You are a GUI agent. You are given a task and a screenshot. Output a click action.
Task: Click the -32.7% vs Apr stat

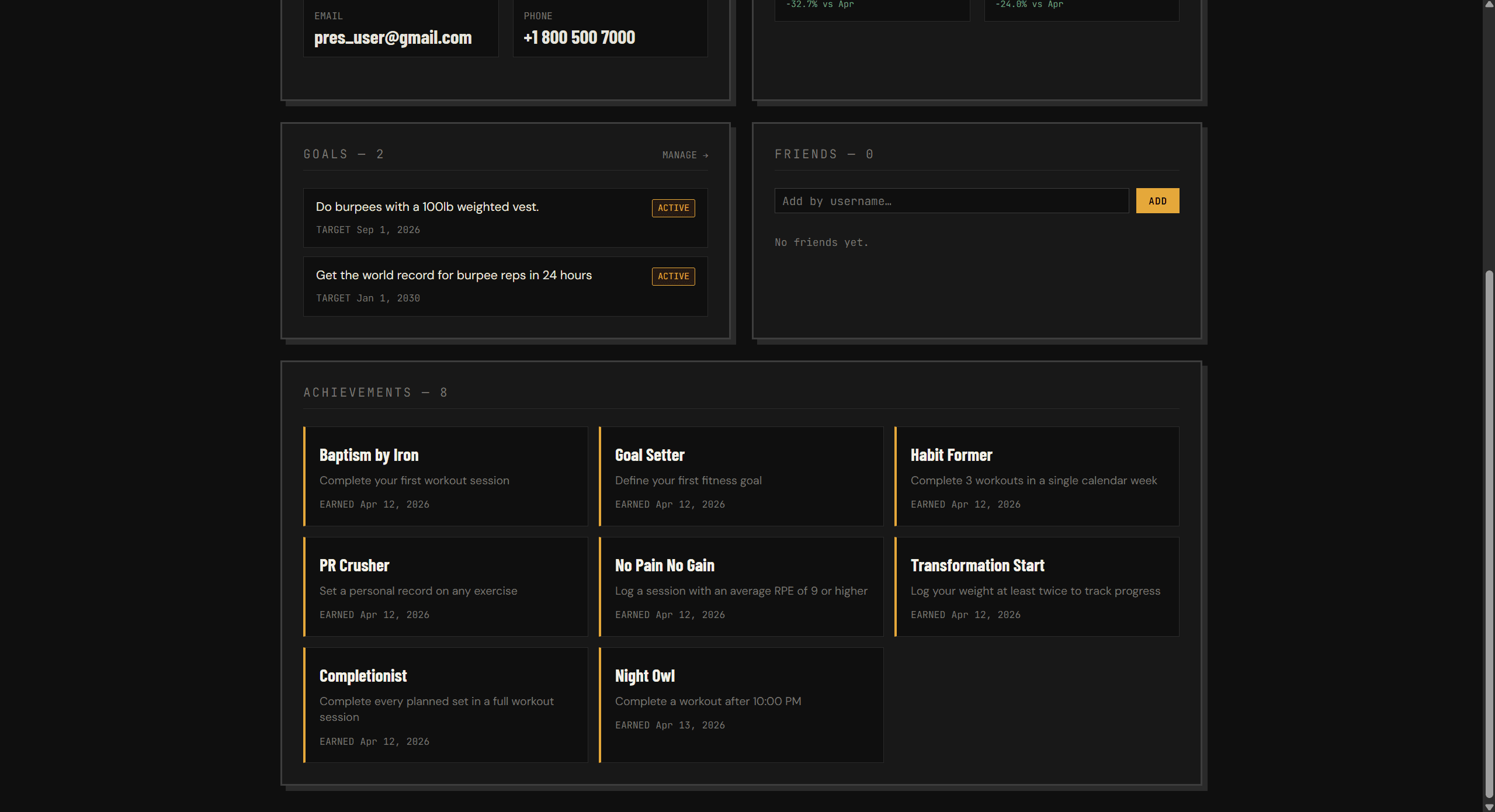(820, 5)
